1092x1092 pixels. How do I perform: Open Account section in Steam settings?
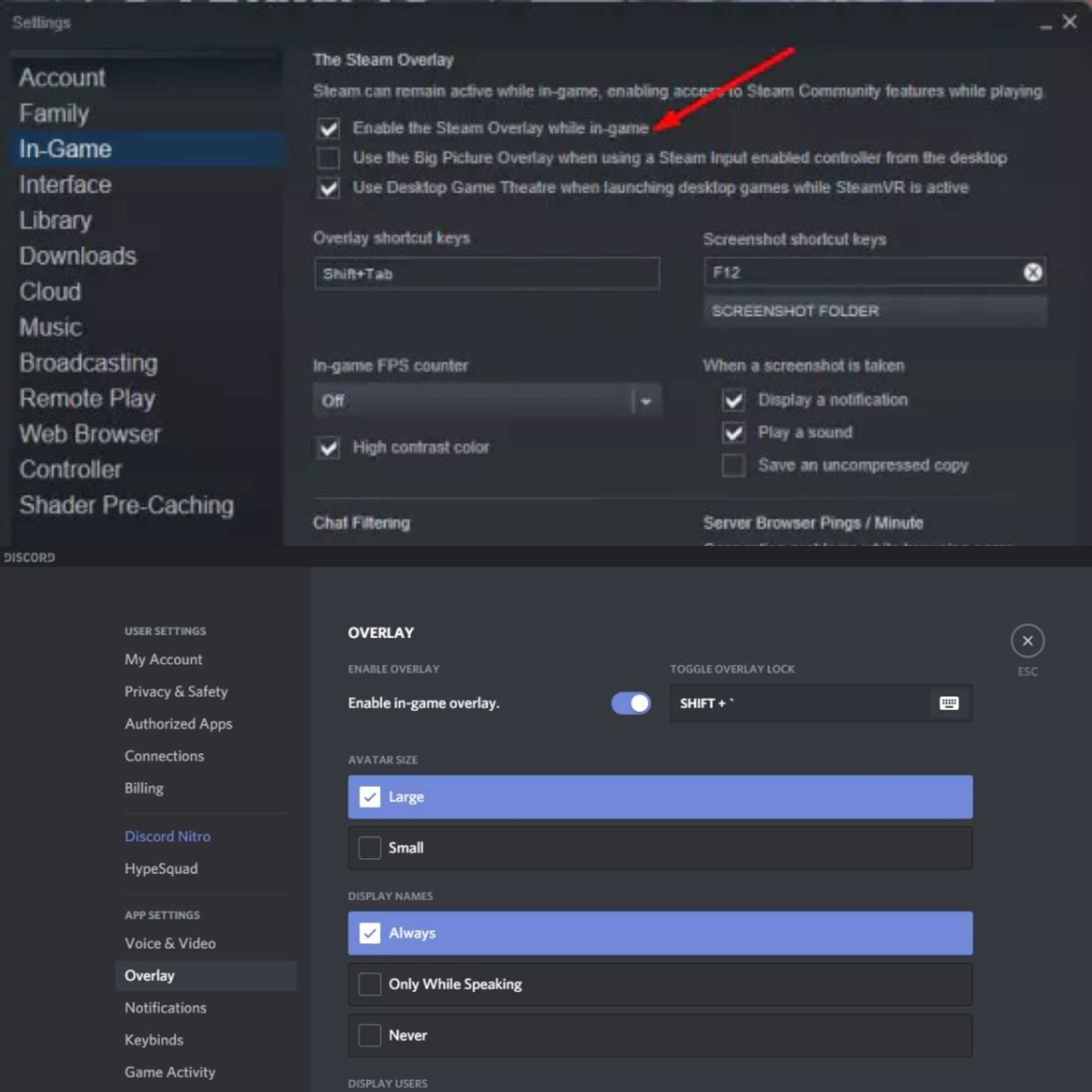(62, 78)
